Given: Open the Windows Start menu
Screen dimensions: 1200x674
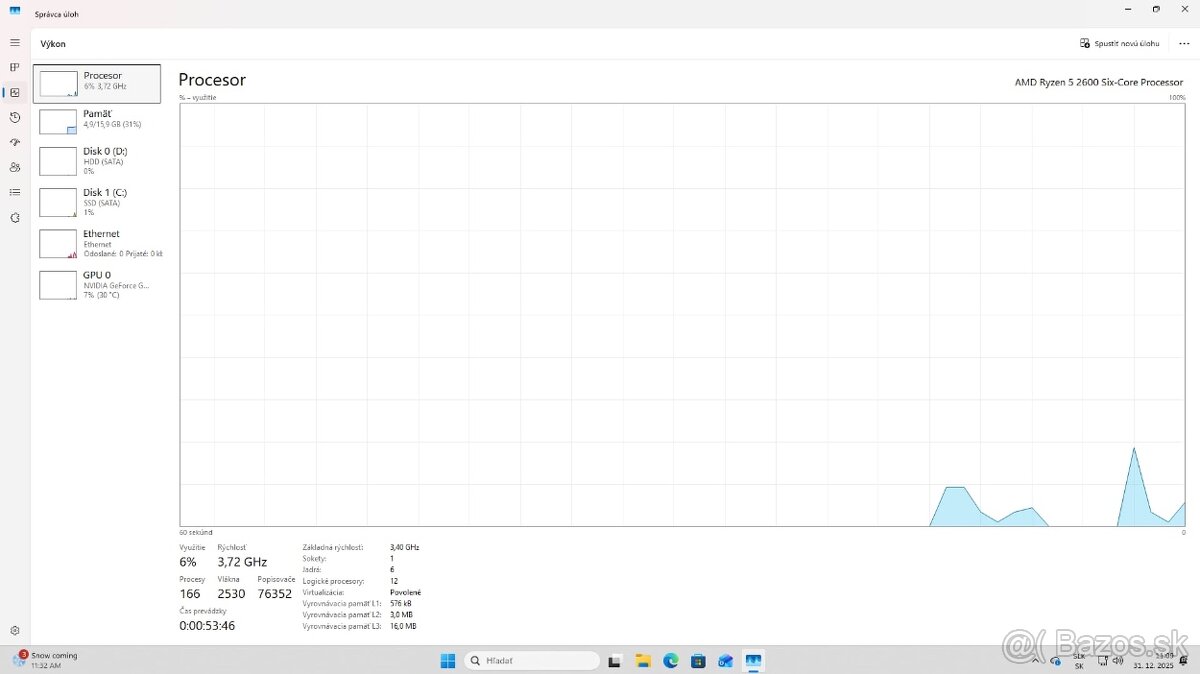Looking at the screenshot, I should [x=448, y=661].
